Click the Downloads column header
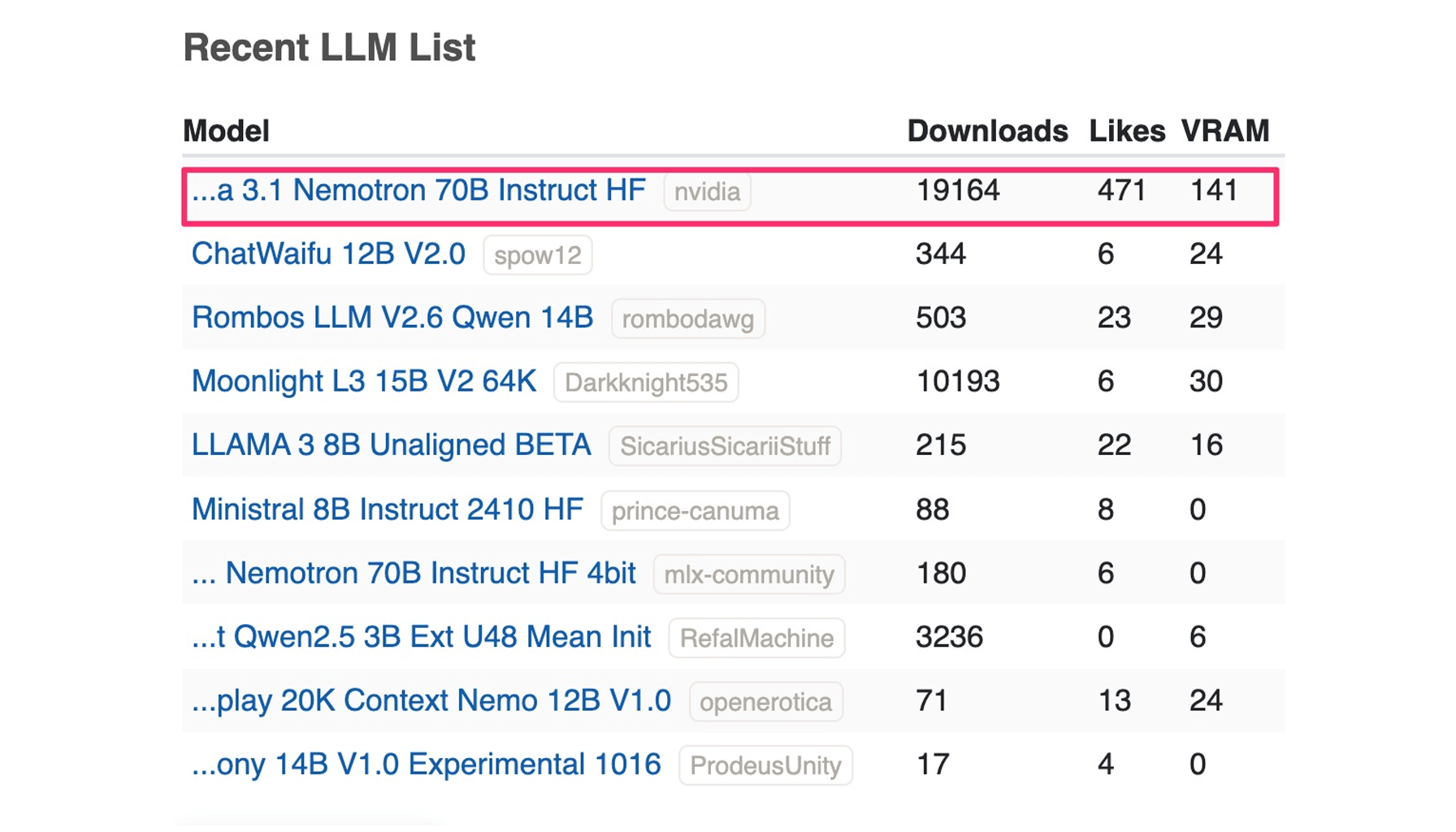 (987, 131)
